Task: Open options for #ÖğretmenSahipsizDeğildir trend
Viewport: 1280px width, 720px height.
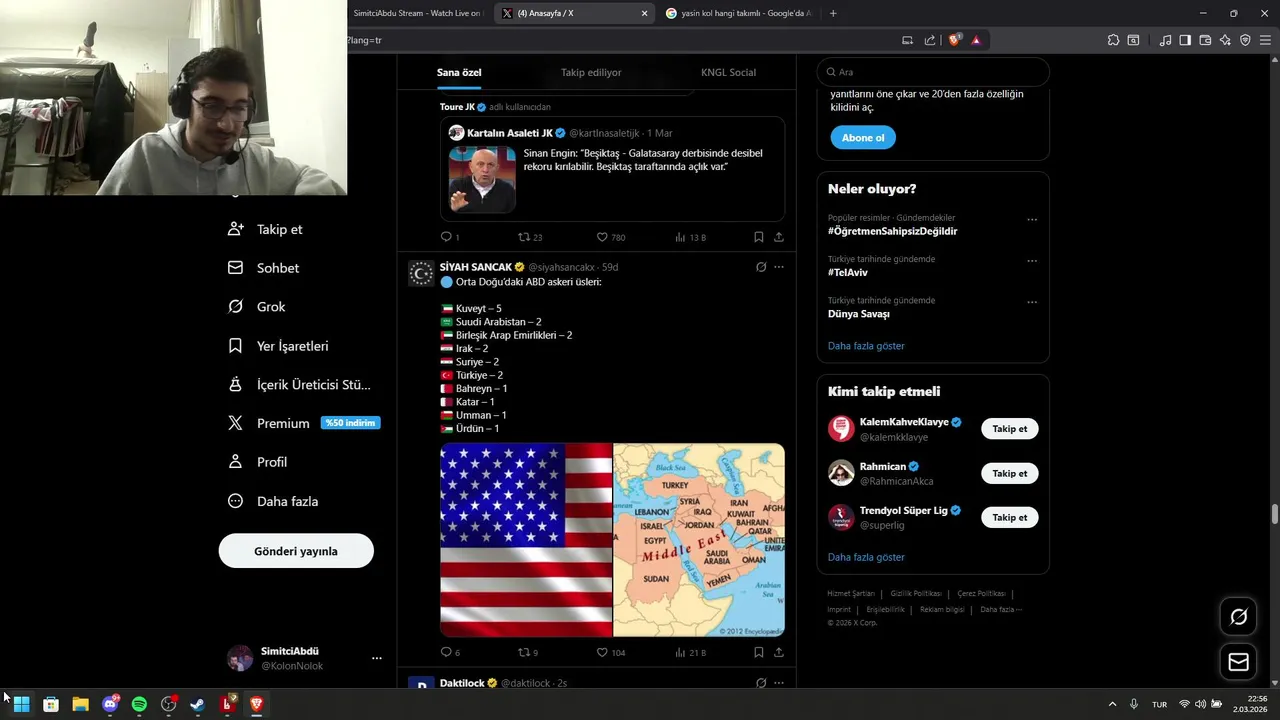Action: point(1032,220)
